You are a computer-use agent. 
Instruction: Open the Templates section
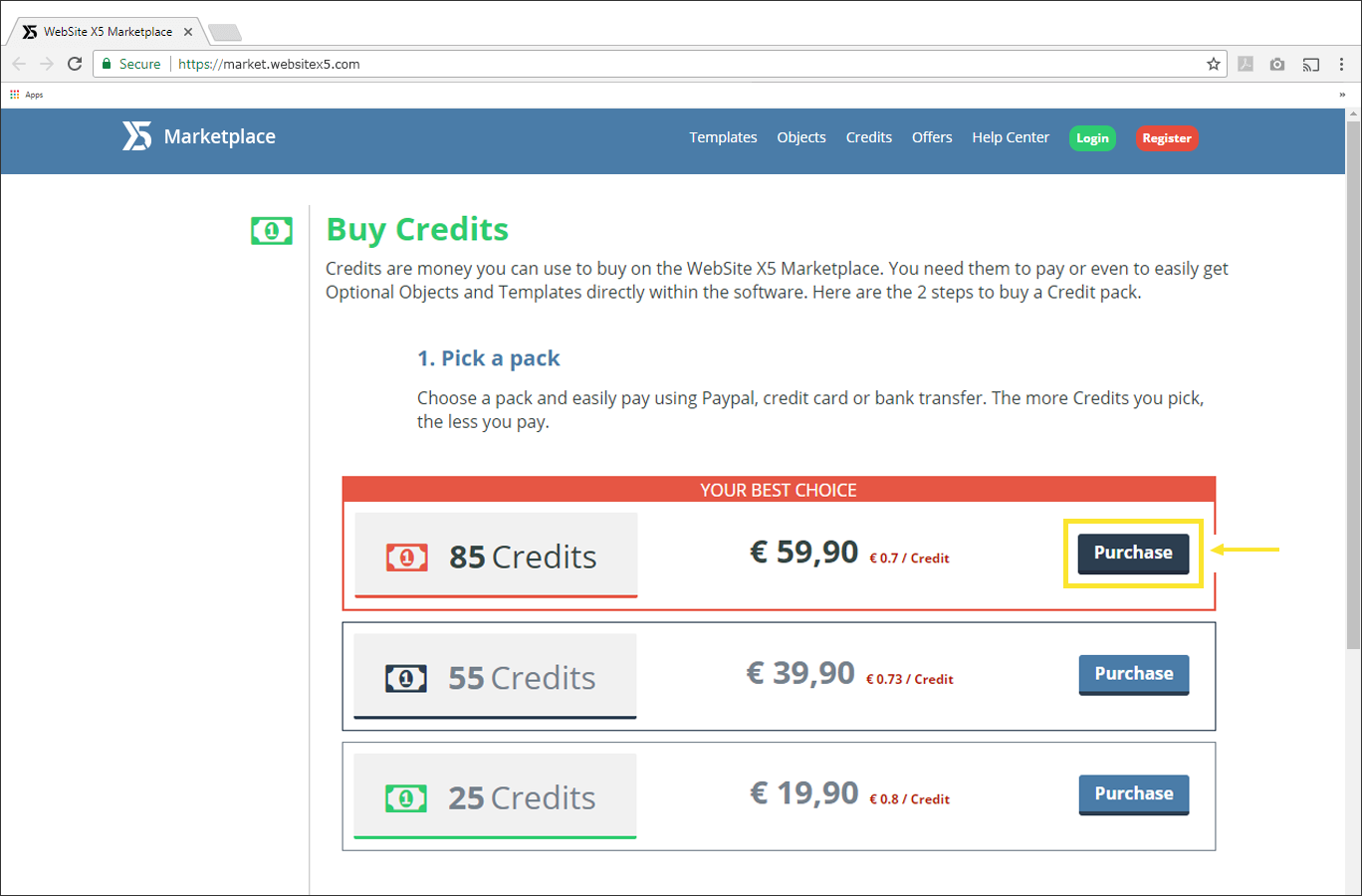[x=723, y=137]
